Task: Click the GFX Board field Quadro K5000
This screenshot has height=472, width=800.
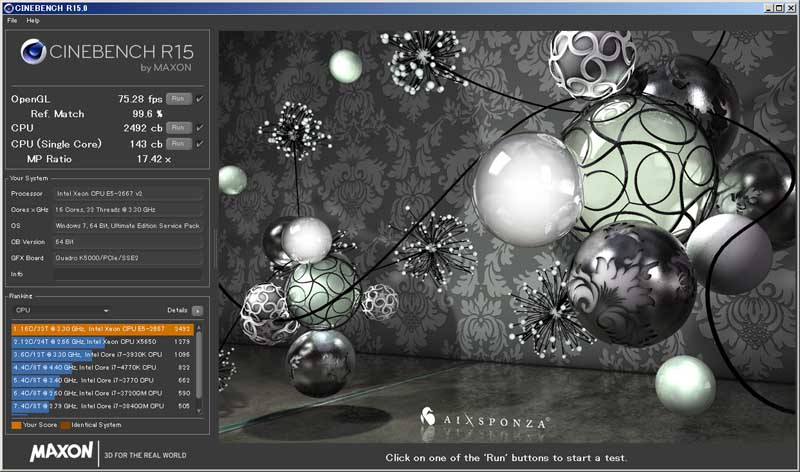Action: 128,258
